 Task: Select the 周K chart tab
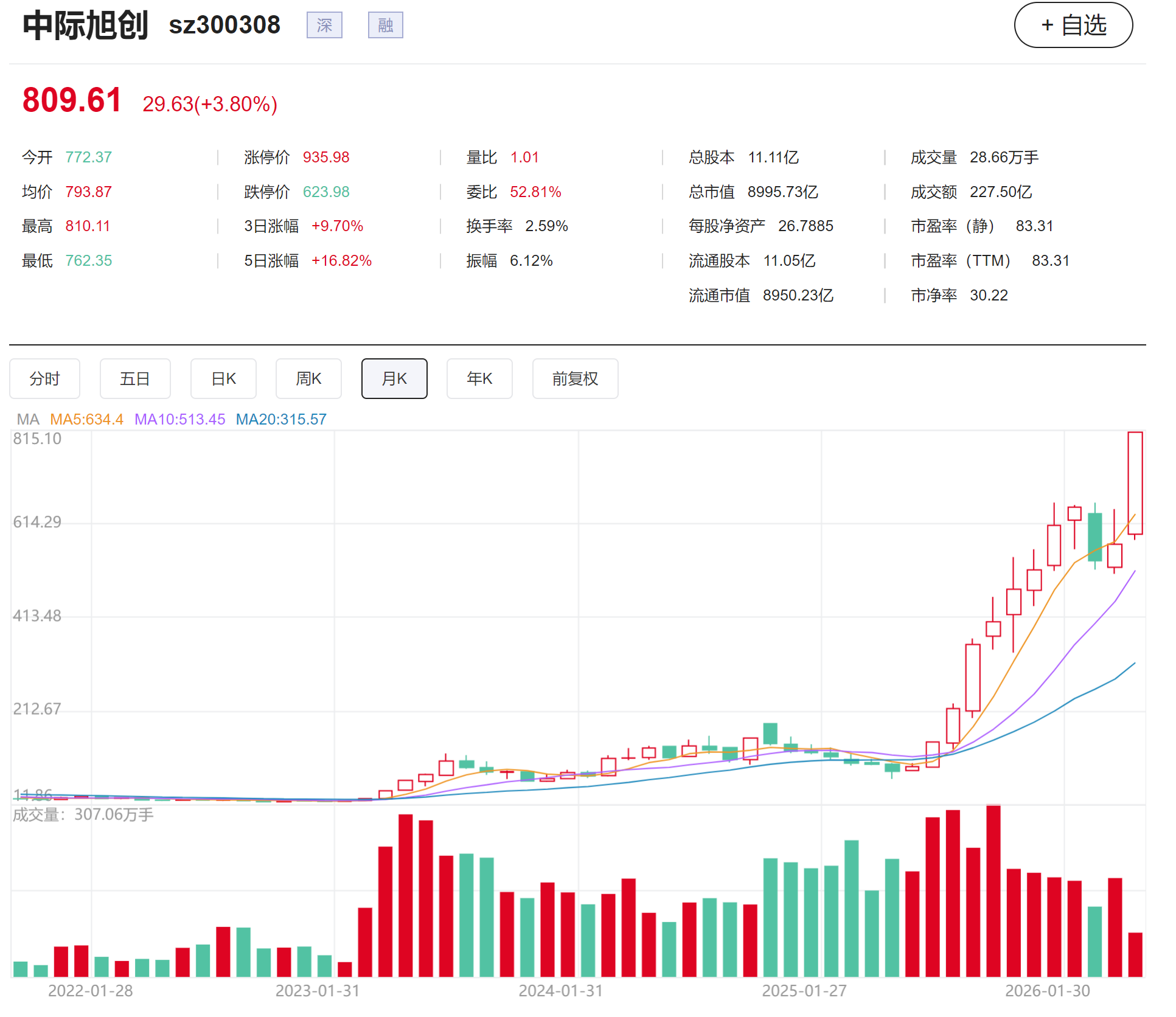[308, 379]
